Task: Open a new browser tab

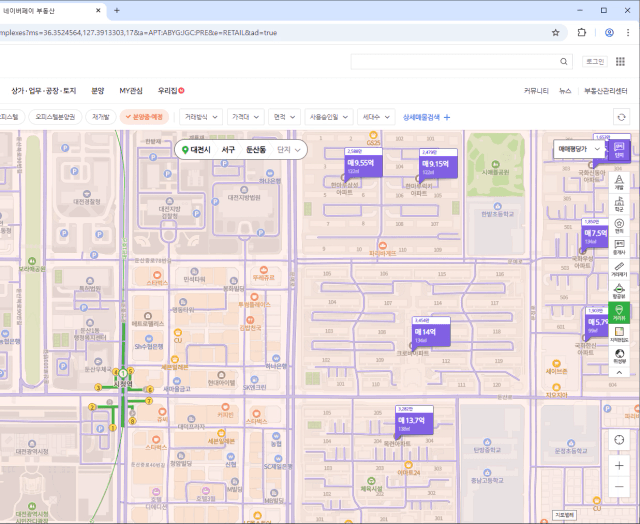Action: tap(117, 11)
